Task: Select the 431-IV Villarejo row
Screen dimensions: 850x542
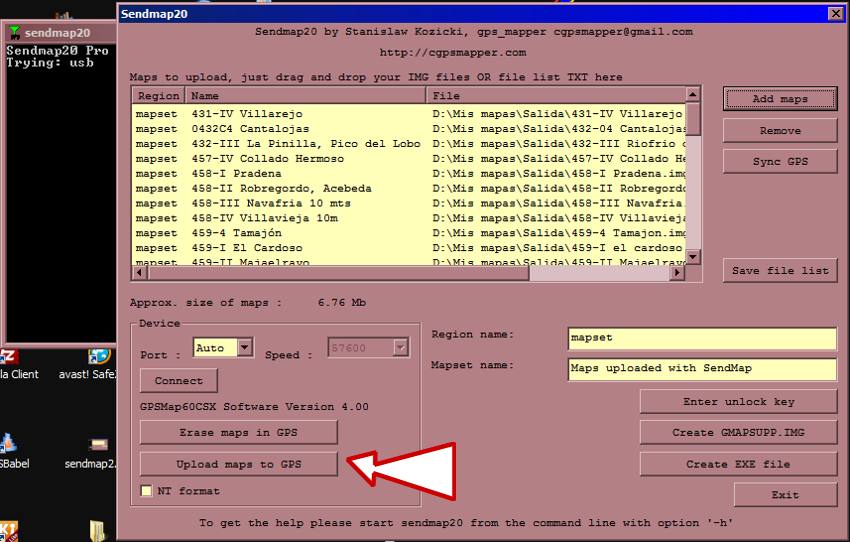Action: coord(409,114)
